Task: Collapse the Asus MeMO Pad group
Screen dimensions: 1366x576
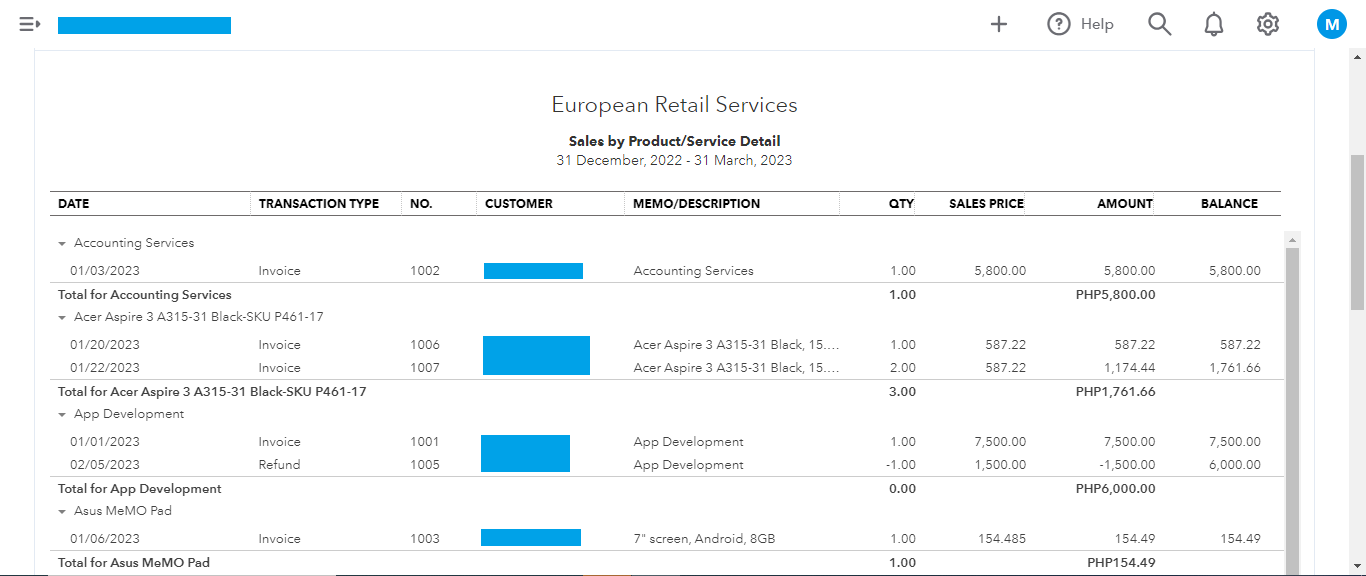Action: point(62,511)
